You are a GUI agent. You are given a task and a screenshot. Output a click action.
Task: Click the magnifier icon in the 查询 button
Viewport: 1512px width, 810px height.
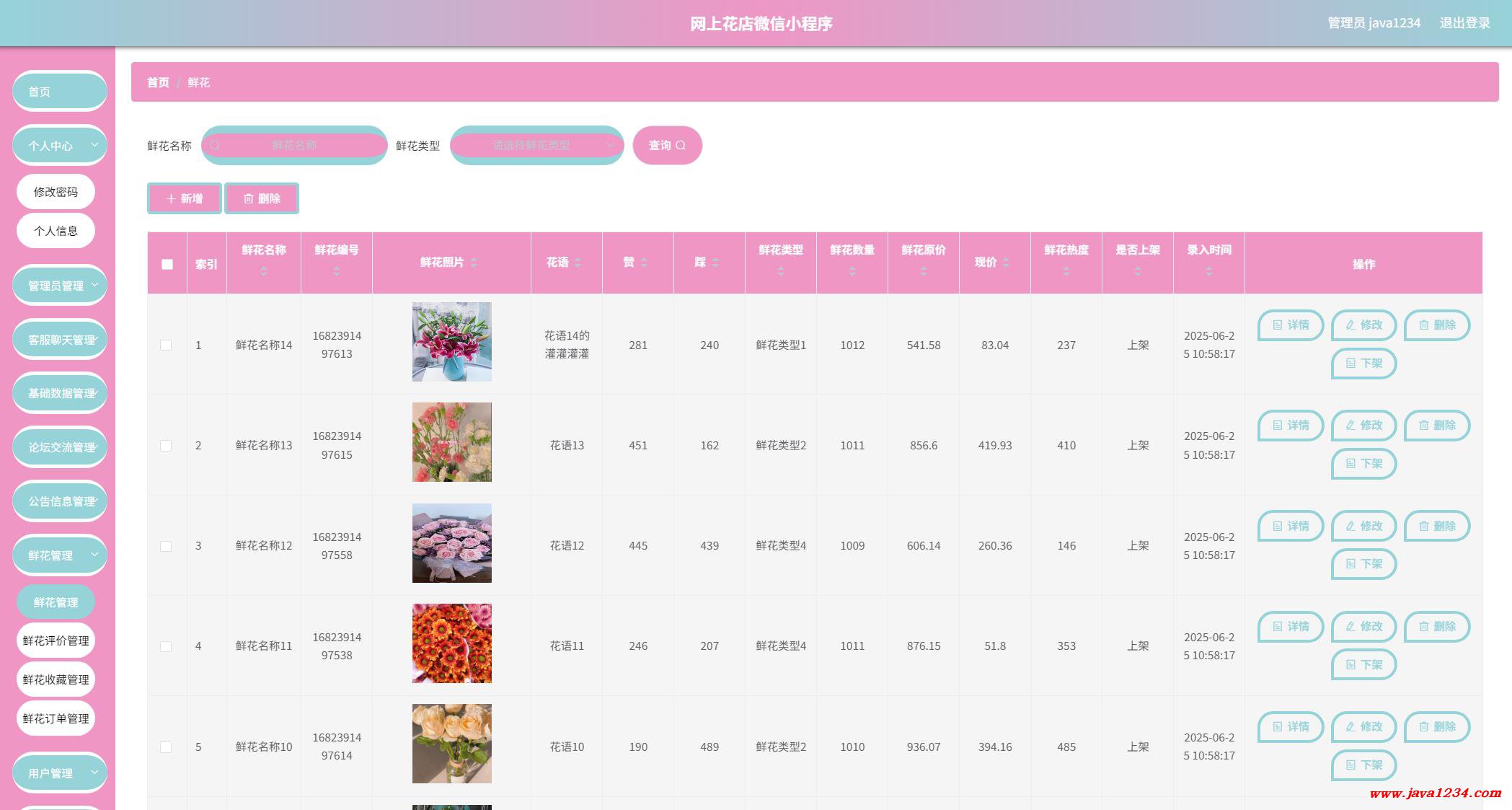tap(681, 145)
